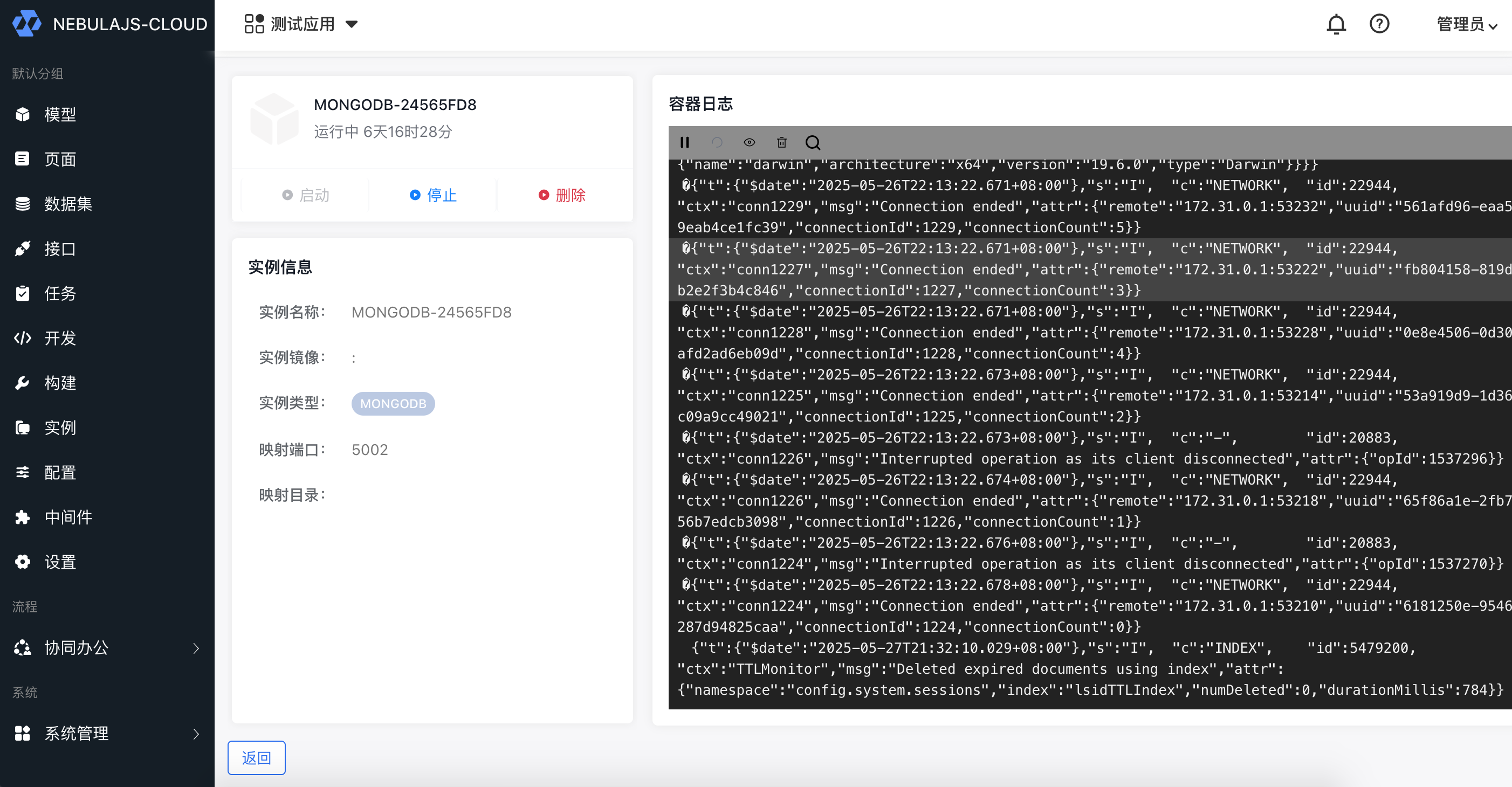The image size is (1512, 787).
Task: Search logs using the magnifier icon
Action: tap(813, 142)
